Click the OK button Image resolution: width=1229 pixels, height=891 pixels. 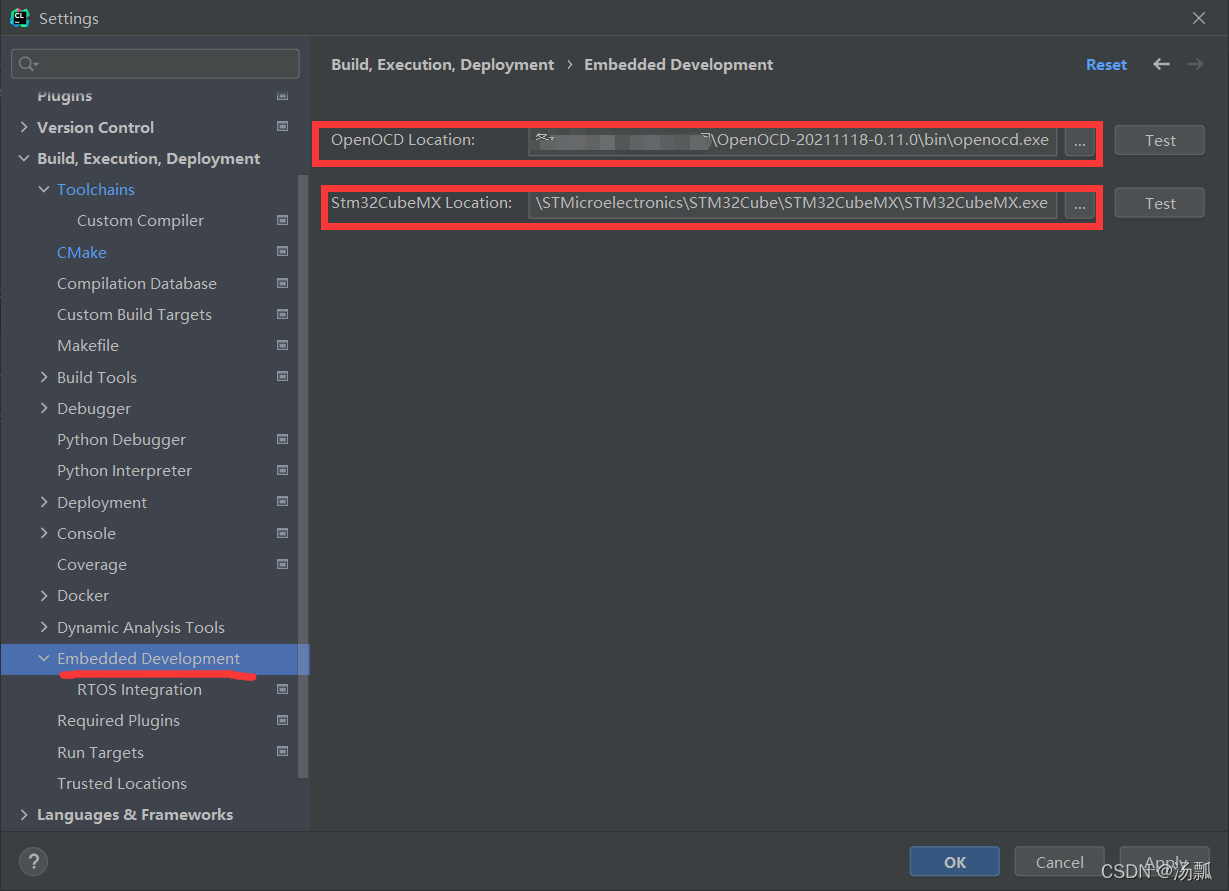pos(955,861)
